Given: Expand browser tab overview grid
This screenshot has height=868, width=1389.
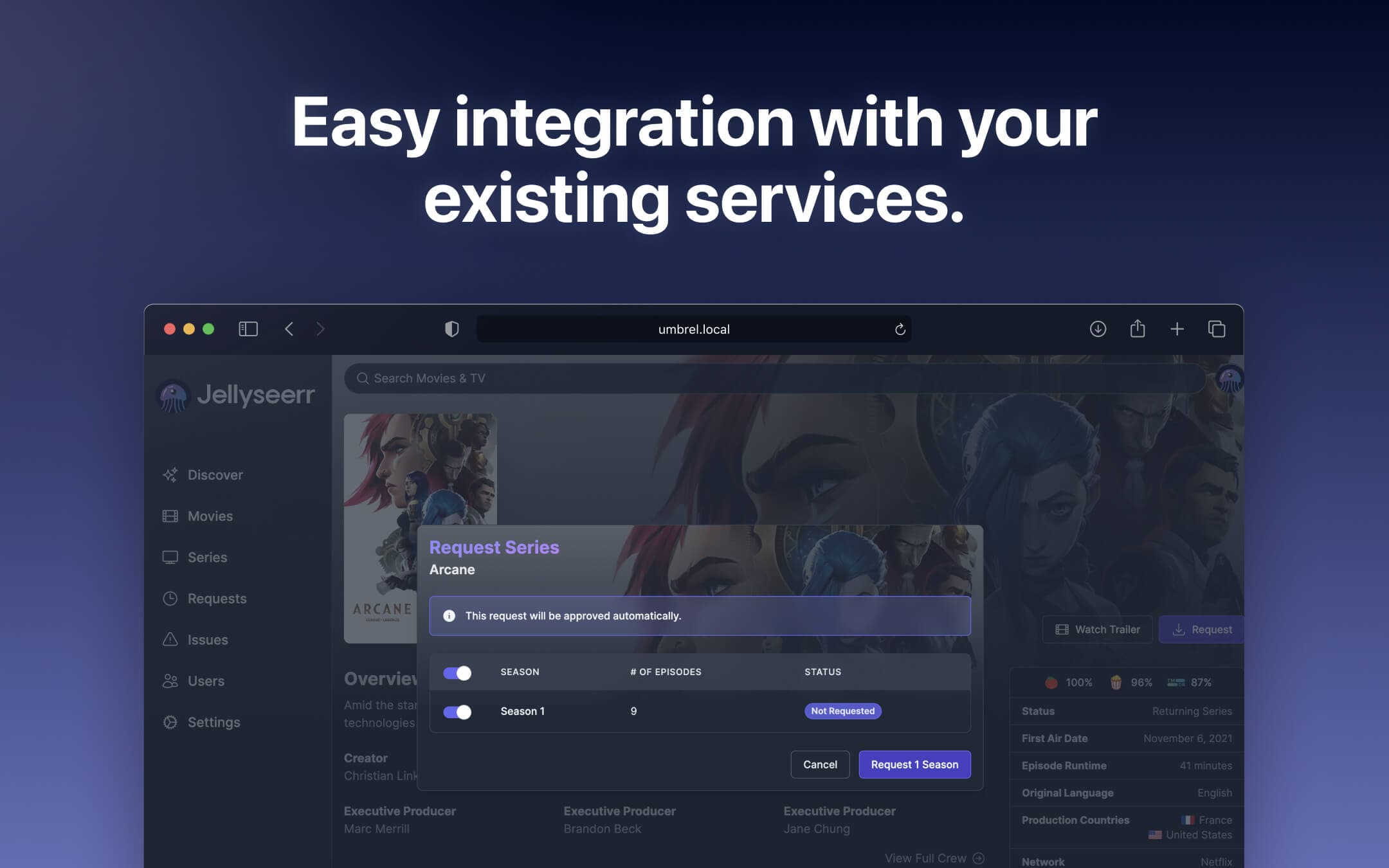Looking at the screenshot, I should pos(1216,329).
